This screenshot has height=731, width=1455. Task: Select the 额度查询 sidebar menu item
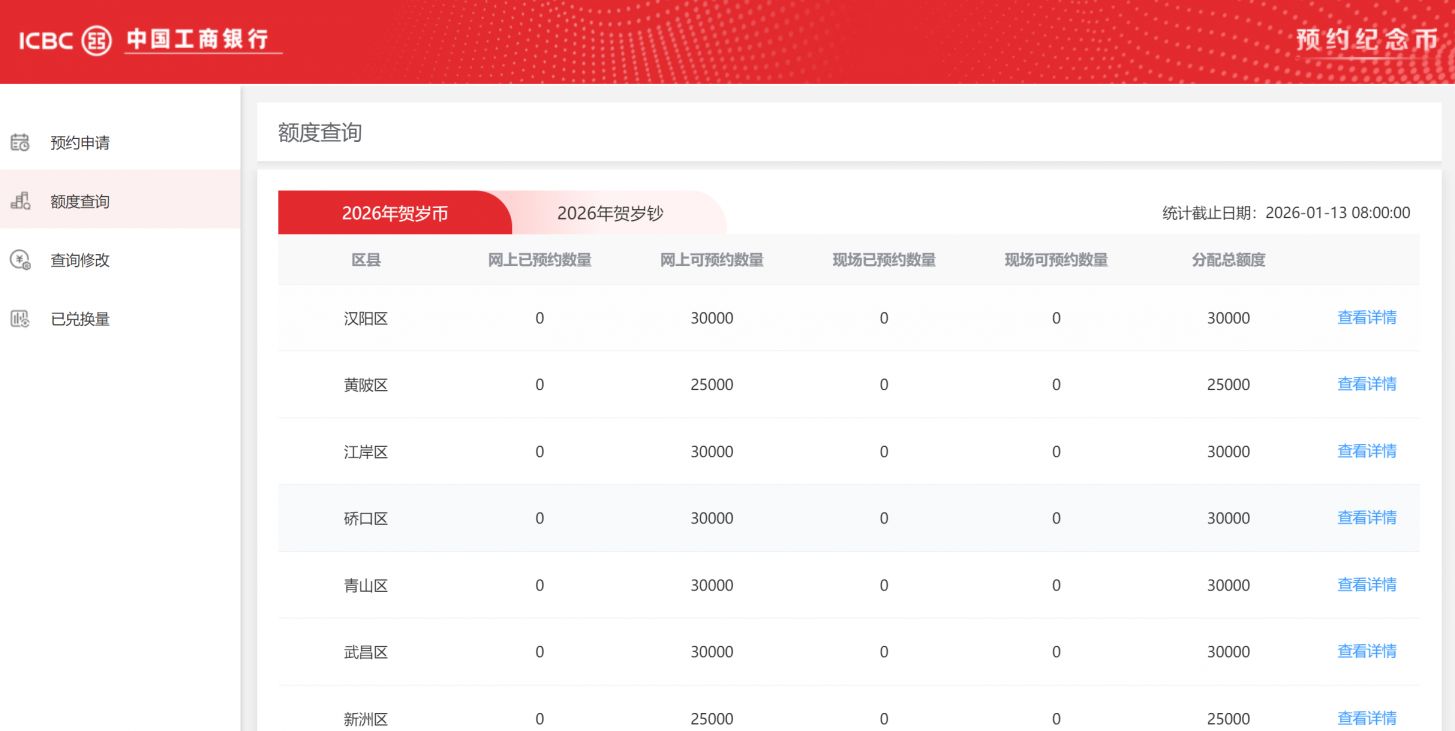pos(120,201)
